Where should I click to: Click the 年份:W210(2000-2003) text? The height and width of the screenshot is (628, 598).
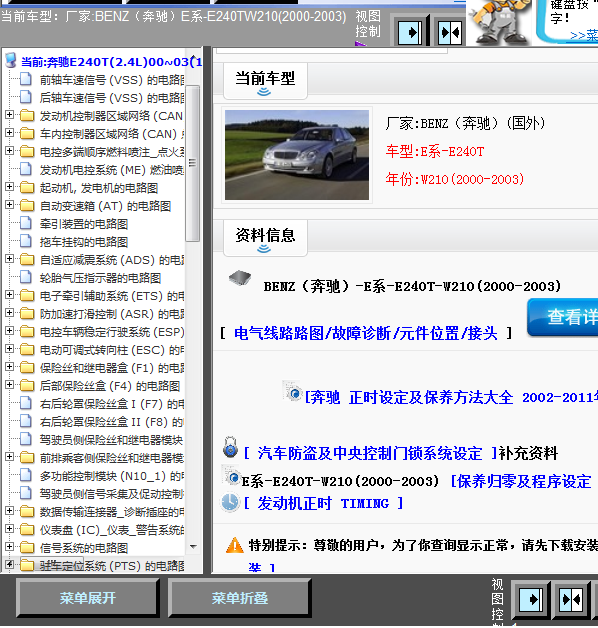tap(455, 179)
